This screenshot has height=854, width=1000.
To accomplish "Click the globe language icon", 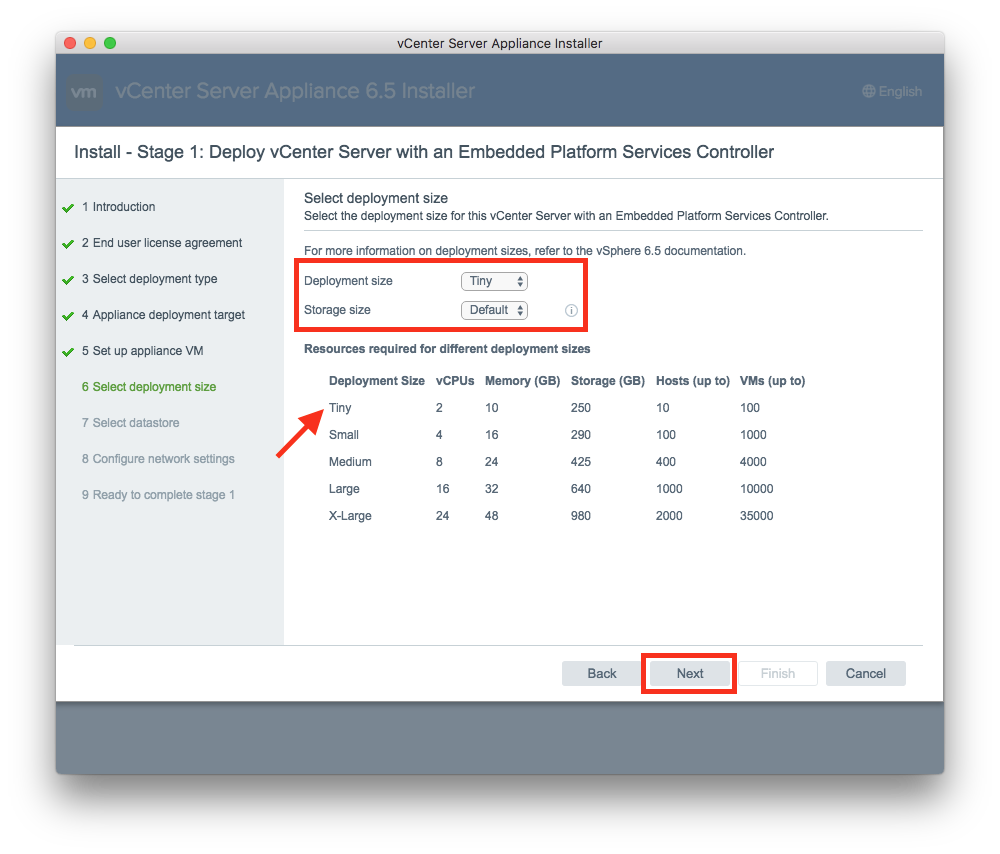I will point(869,91).
